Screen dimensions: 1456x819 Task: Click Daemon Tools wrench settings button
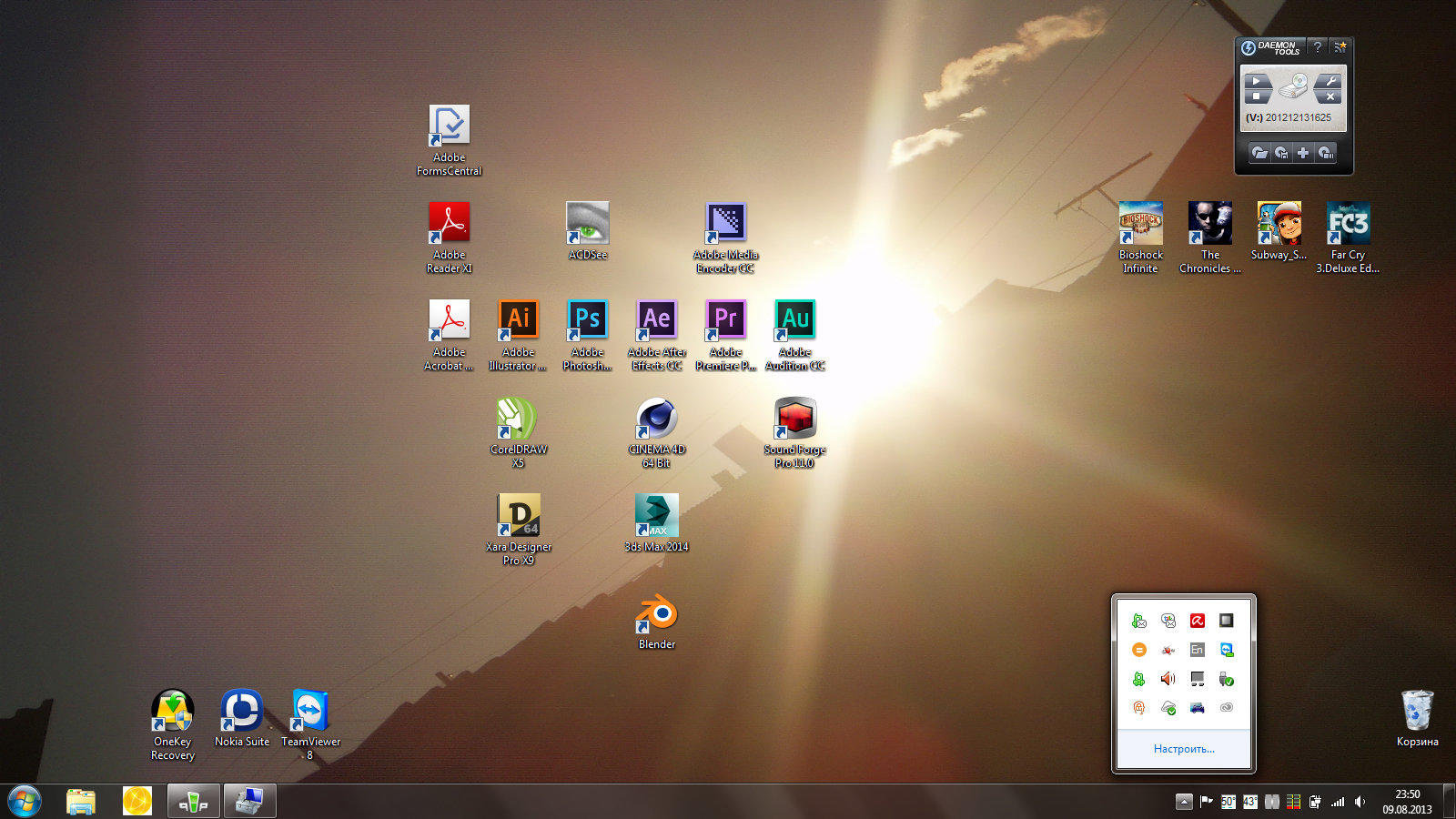tap(1330, 81)
